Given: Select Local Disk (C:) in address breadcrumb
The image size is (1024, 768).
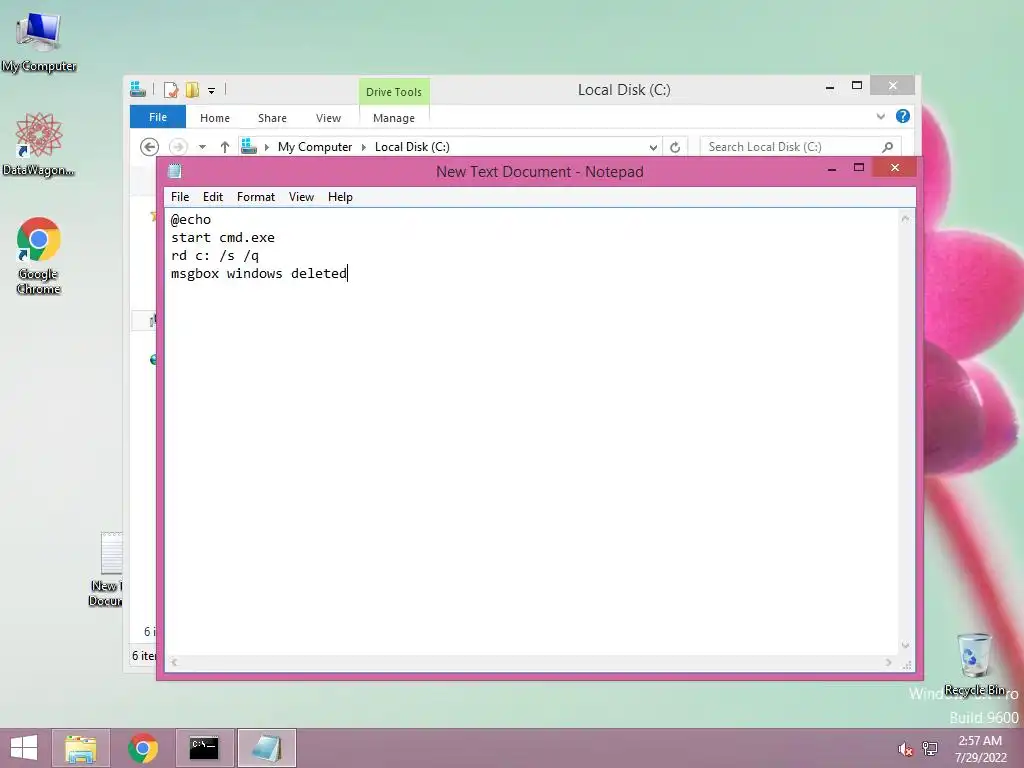Looking at the screenshot, I should tap(412, 147).
